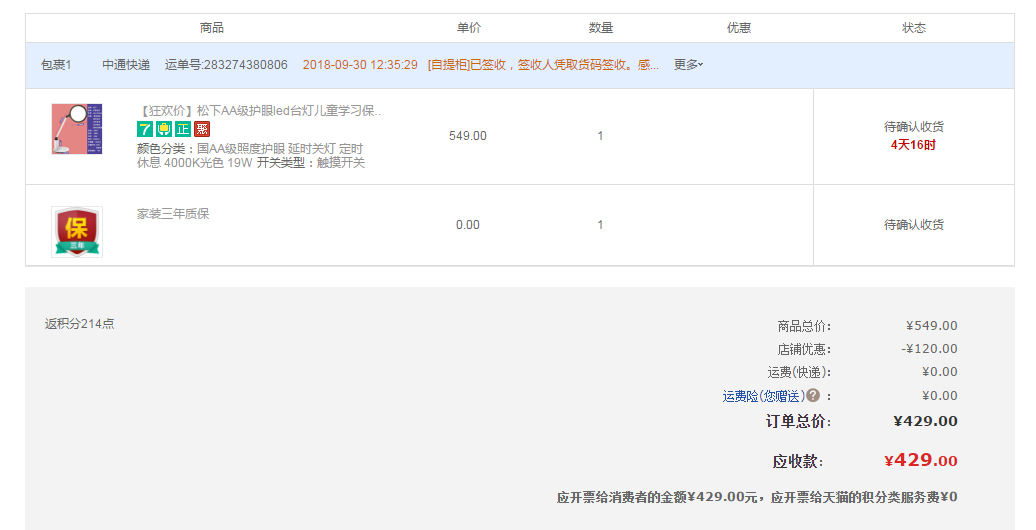Open the 保 three-year warranty thumbnail
Viewport: 1036px width, 530px height.
[77, 232]
